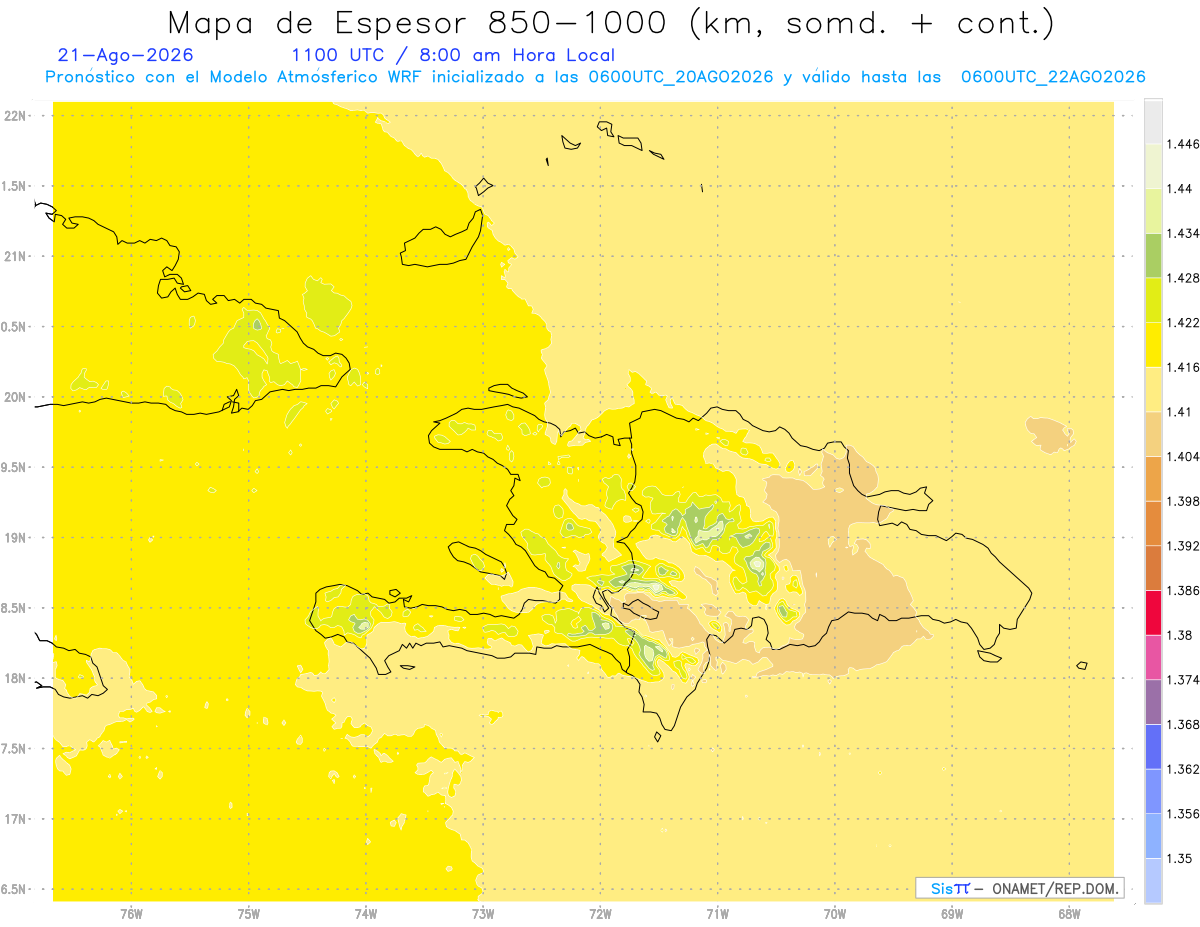Click latitude label '1.5N'
The width and height of the screenshot is (1200, 927).
(x=14, y=186)
